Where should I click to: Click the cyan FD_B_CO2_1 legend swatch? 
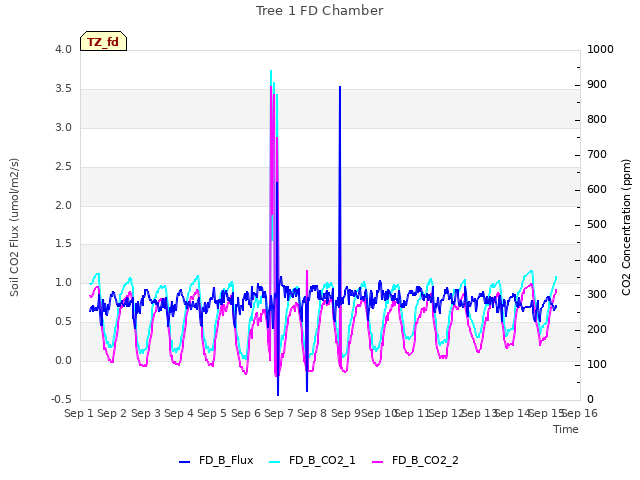click(275, 462)
